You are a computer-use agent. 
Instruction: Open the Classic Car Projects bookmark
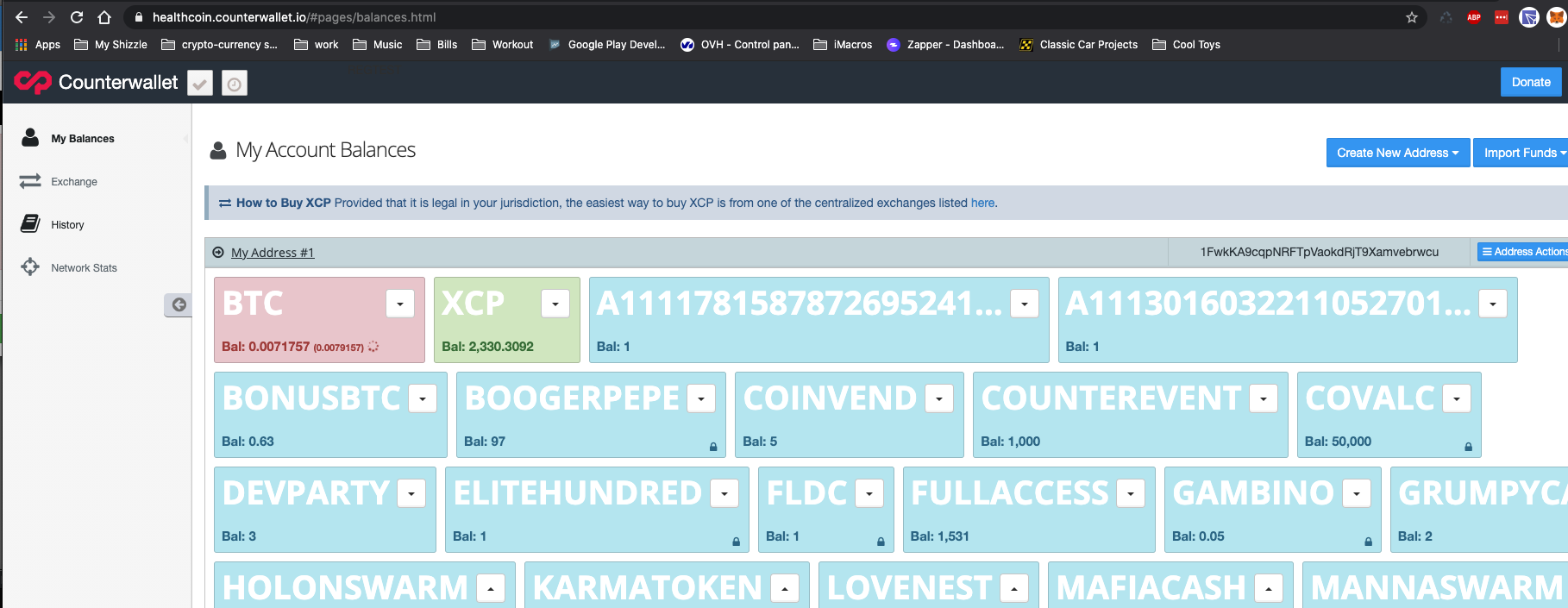pyautogui.click(x=1078, y=45)
